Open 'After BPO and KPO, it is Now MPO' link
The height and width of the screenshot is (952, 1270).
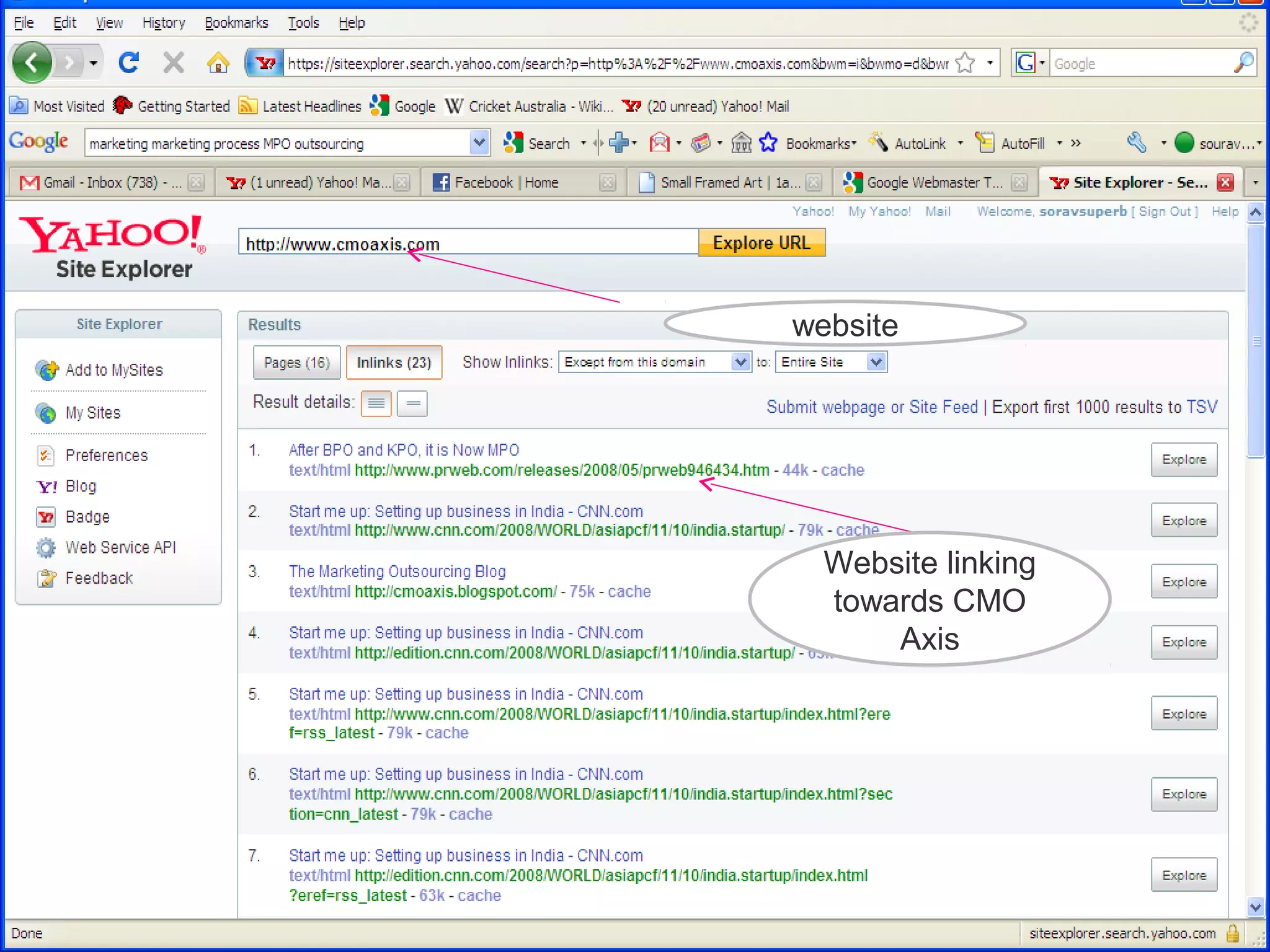pyautogui.click(x=404, y=450)
